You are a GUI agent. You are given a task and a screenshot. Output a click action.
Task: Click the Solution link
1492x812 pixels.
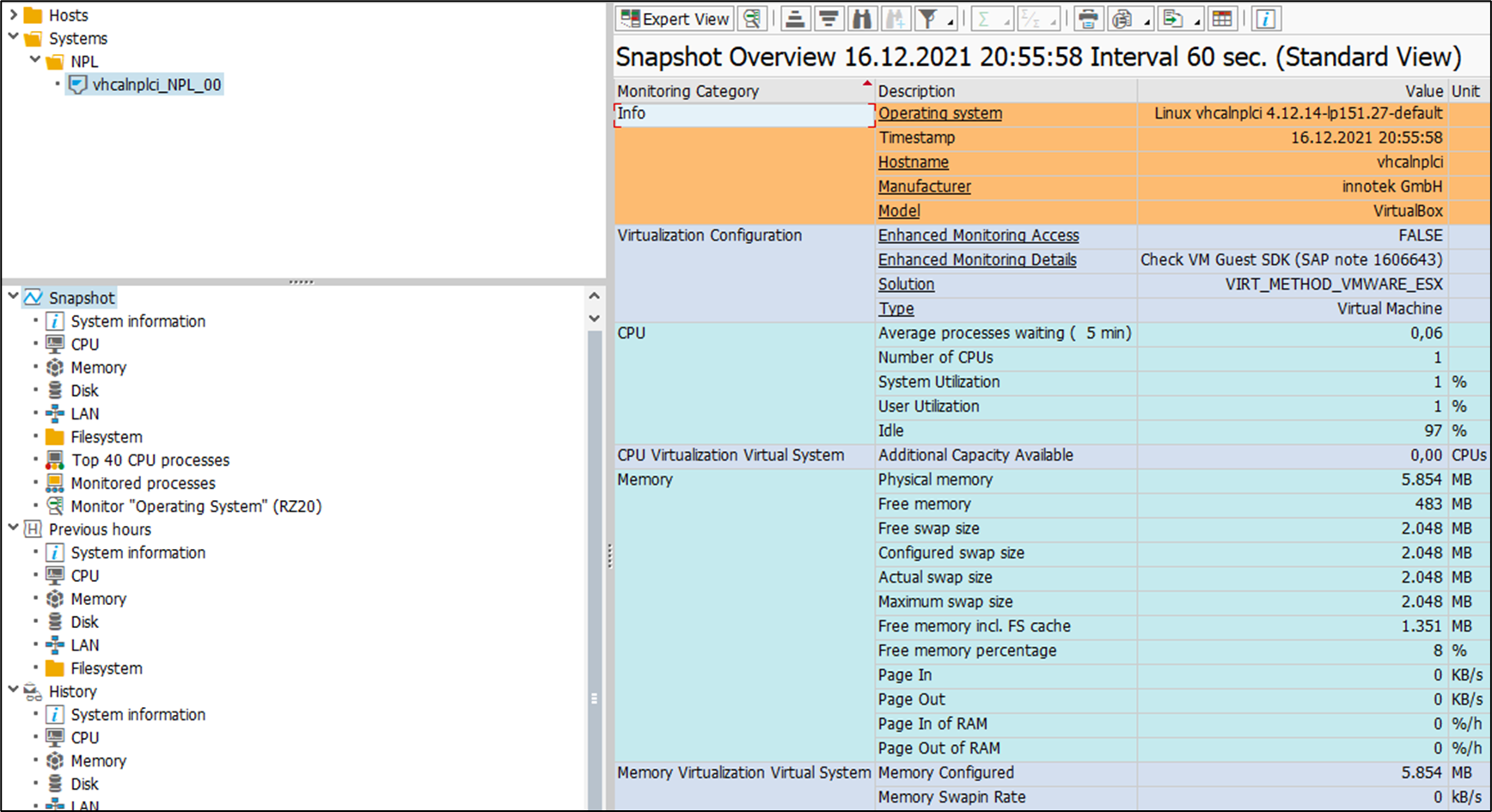click(x=906, y=284)
